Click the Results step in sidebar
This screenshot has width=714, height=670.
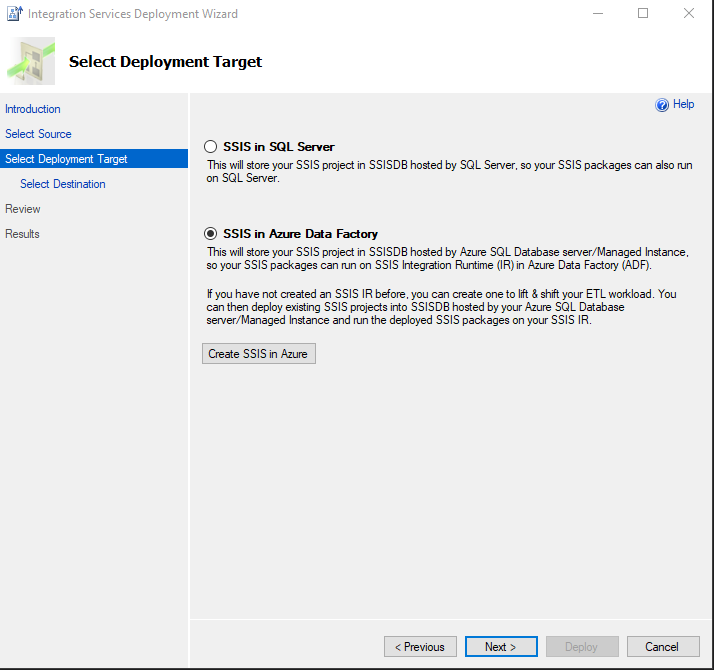tap(22, 234)
